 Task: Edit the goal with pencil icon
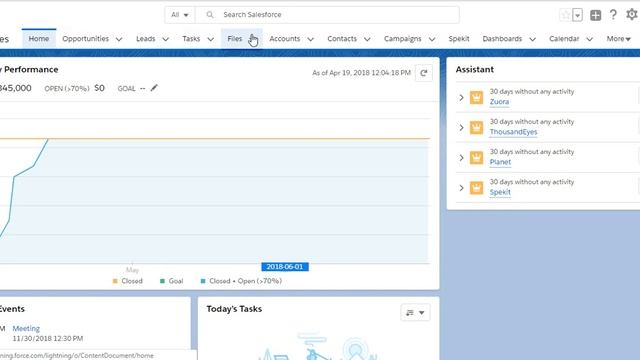pyautogui.click(x=154, y=88)
